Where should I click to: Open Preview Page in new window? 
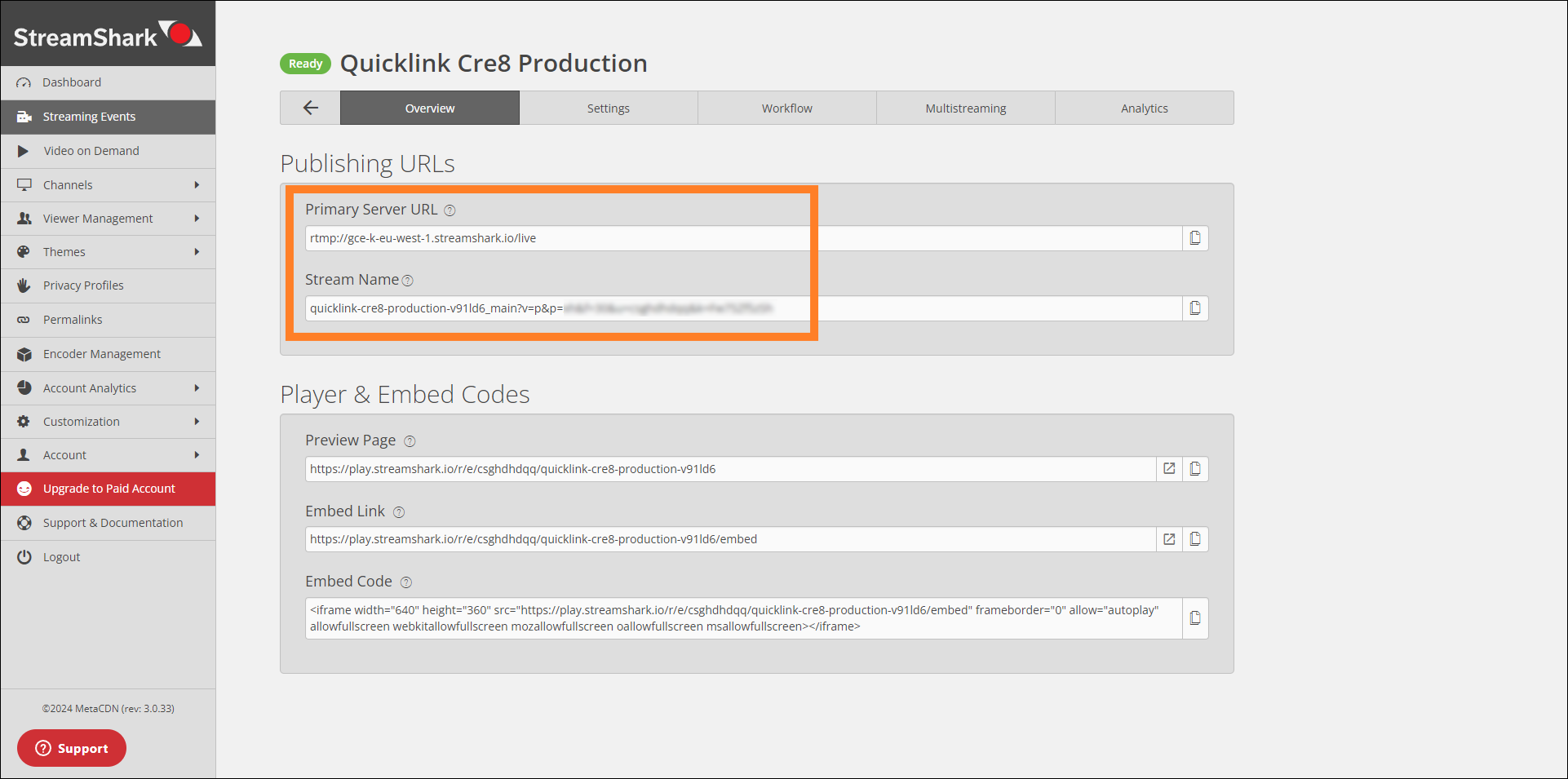(x=1169, y=469)
